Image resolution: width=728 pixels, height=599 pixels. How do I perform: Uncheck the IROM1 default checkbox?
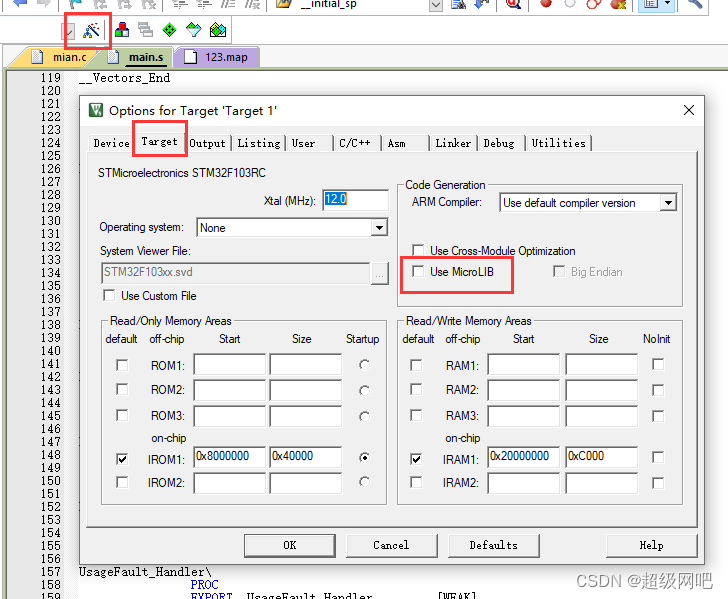(x=122, y=459)
